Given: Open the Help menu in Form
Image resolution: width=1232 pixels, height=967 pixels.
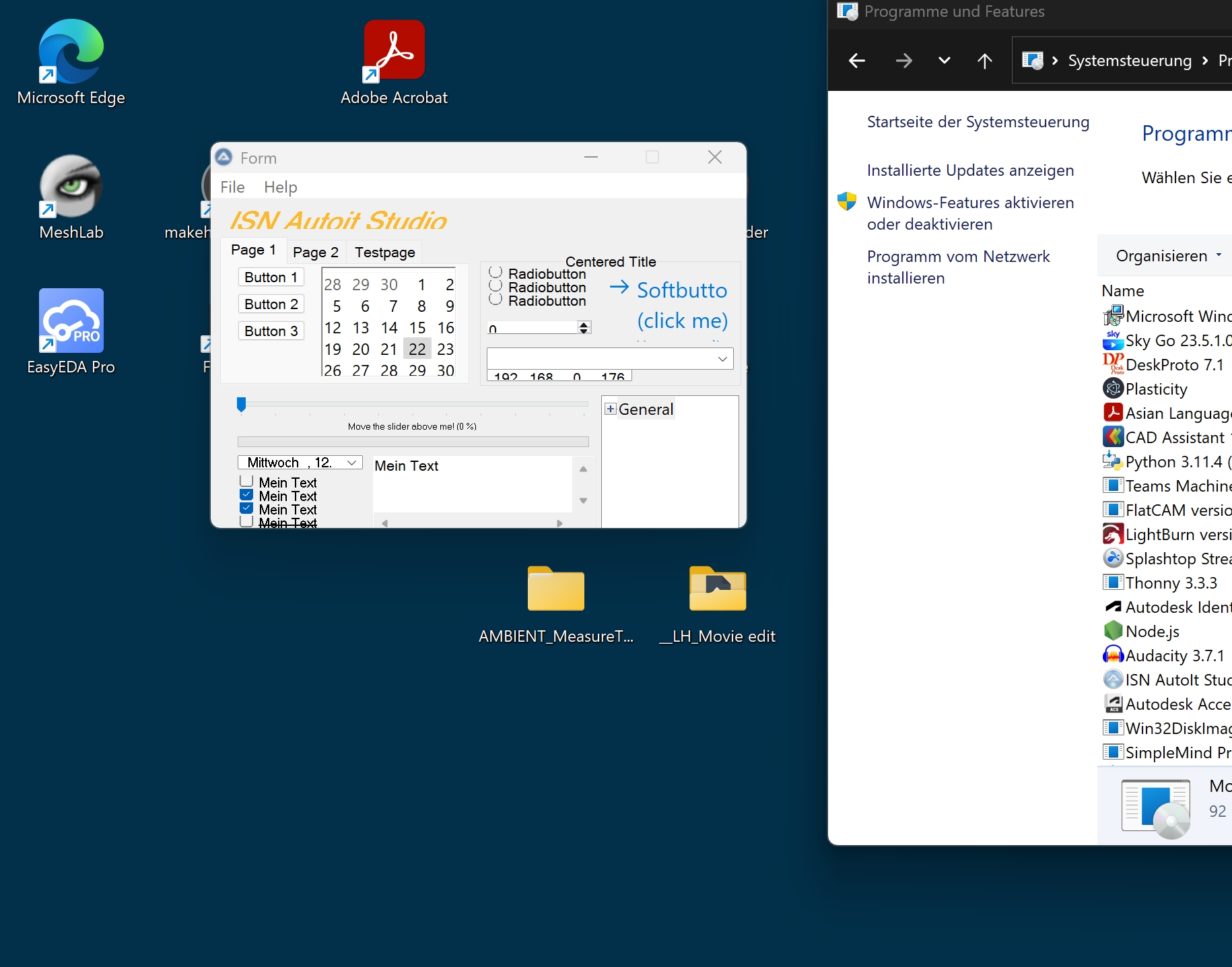Looking at the screenshot, I should coord(280,187).
